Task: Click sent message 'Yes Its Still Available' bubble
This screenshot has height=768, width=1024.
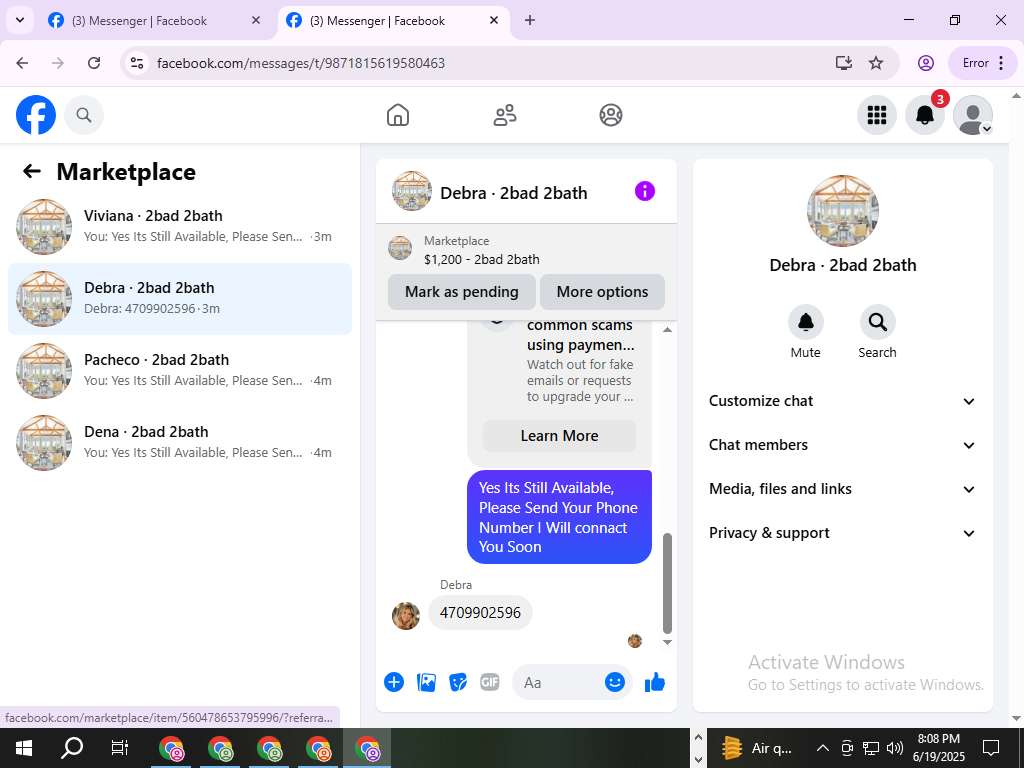Action: 559,517
